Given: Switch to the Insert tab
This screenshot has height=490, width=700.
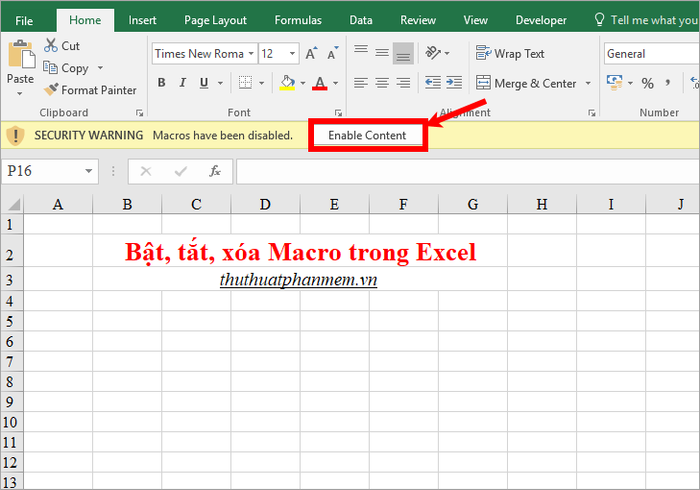Looking at the screenshot, I should pyautogui.click(x=142, y=20).
